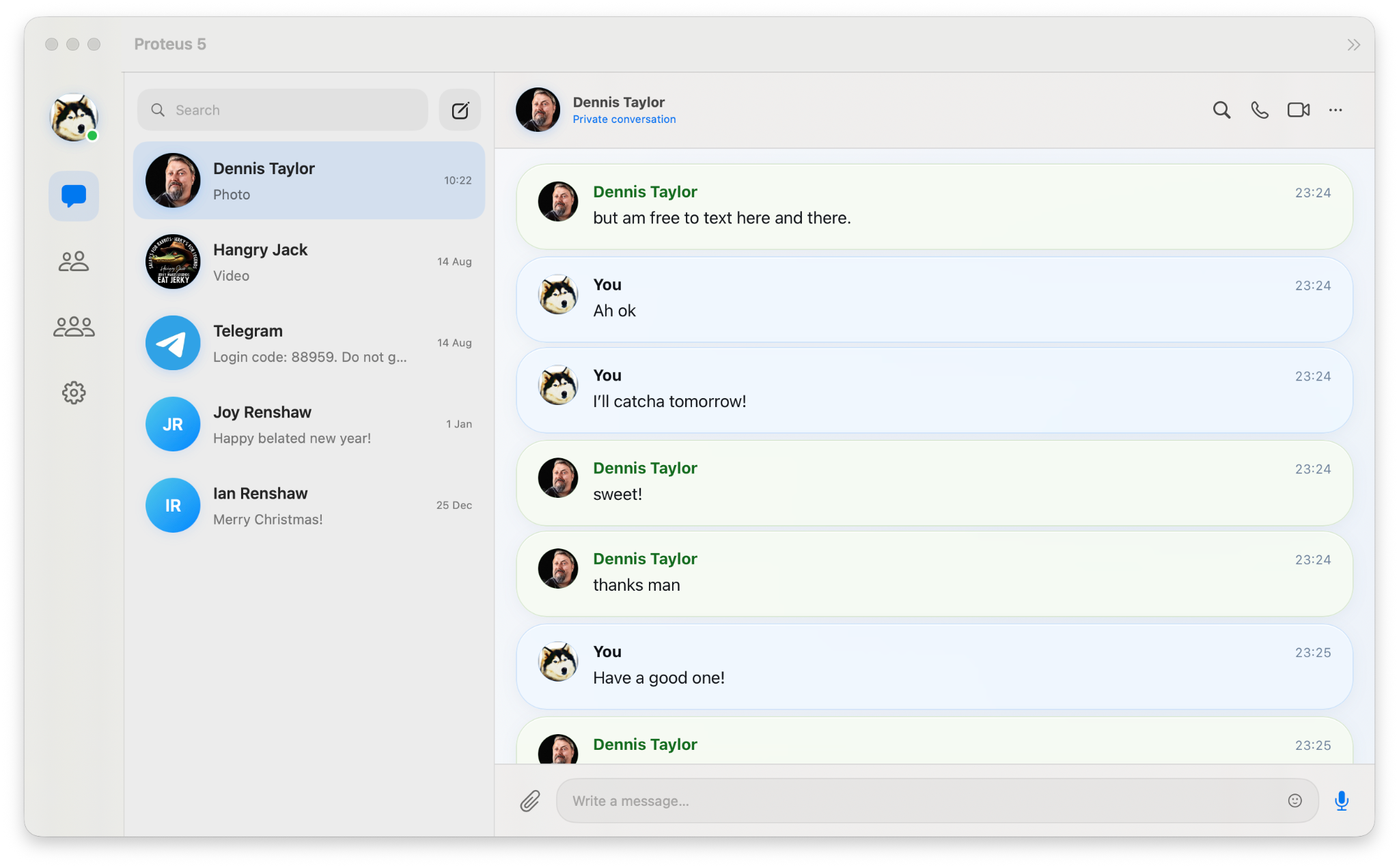
Task: Open the Ian Renshaw chat
Action: coord(309,505)
